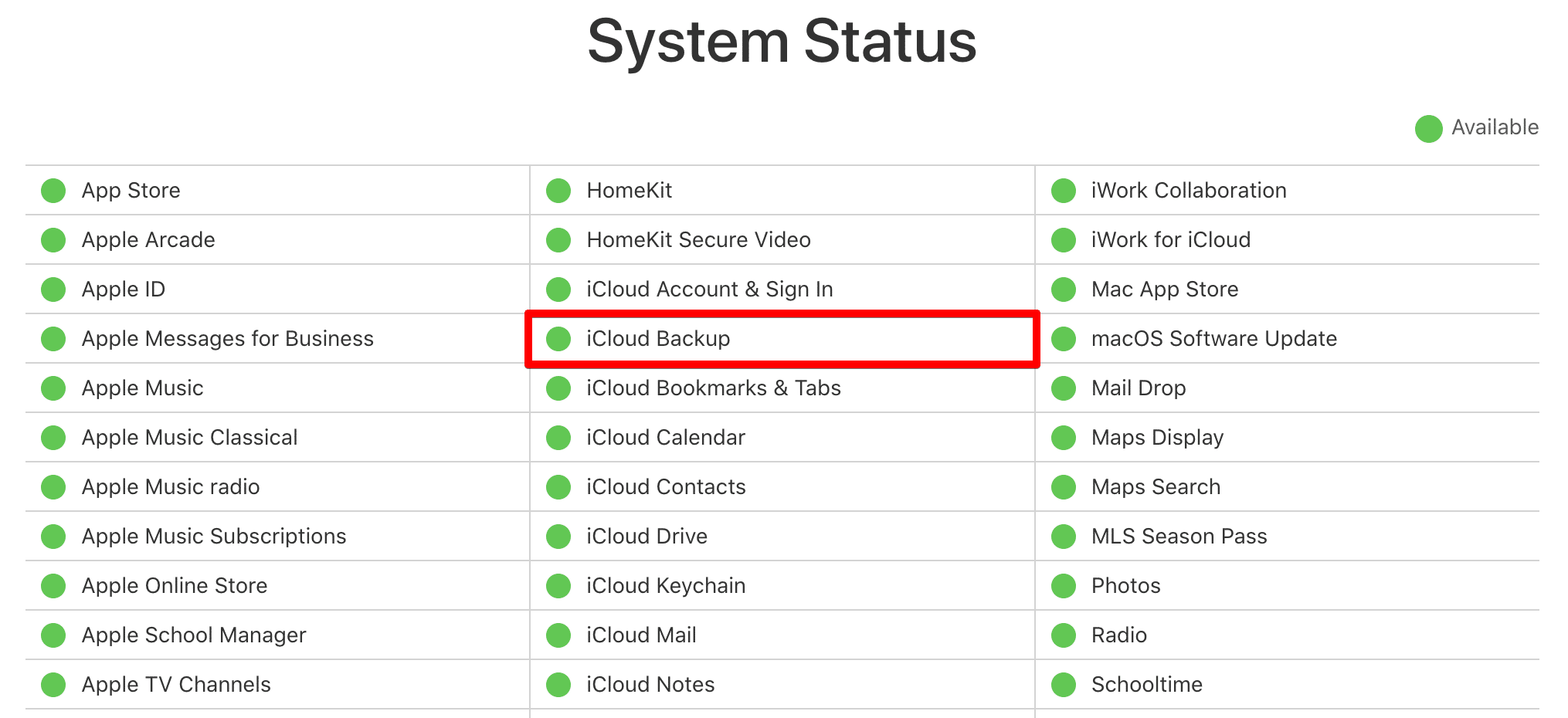Click the iCloud Keychain service label
The height and width of the screenshot is (718, 1568).
666,586
